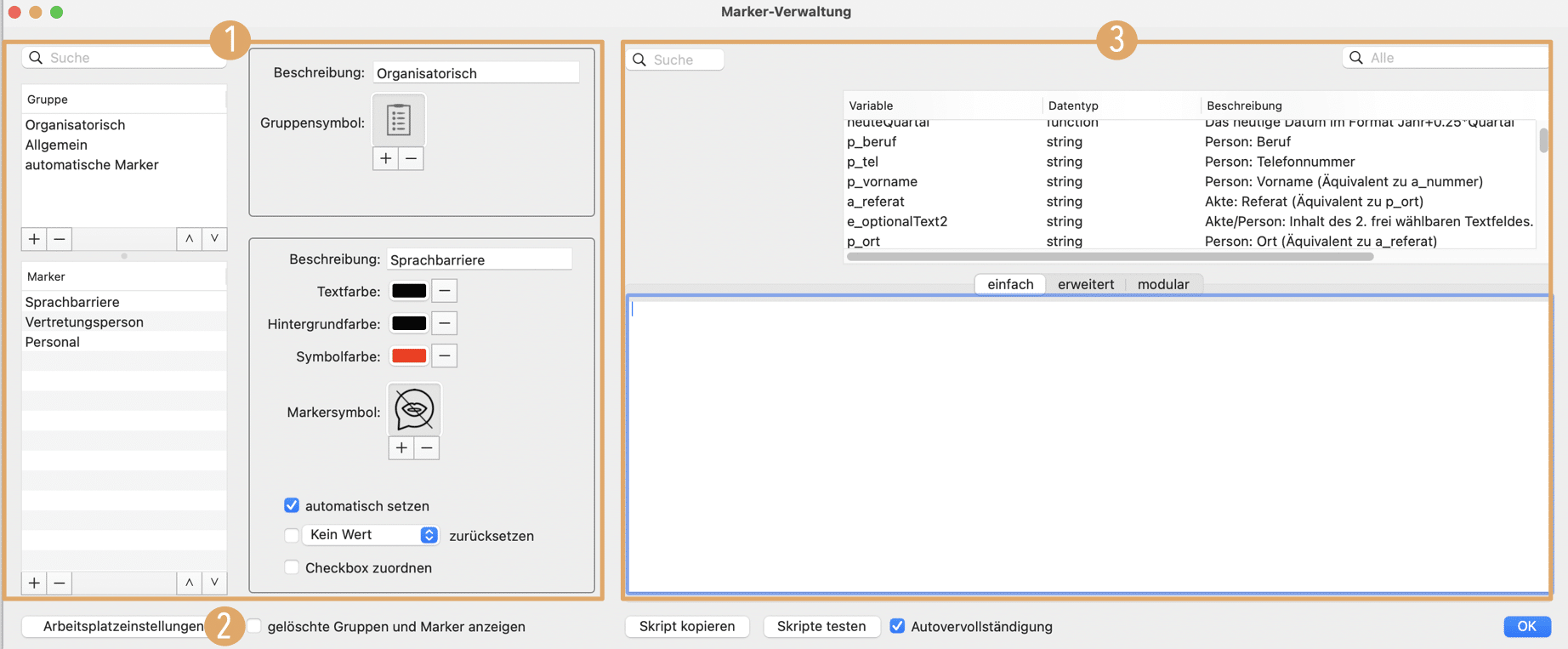Select the a_referat variable row
1568x649 pixels.
(x=1190, y=202)
